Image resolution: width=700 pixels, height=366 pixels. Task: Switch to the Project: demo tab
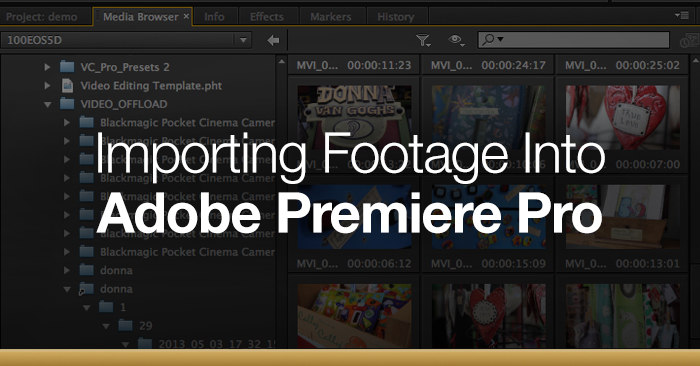42,17
